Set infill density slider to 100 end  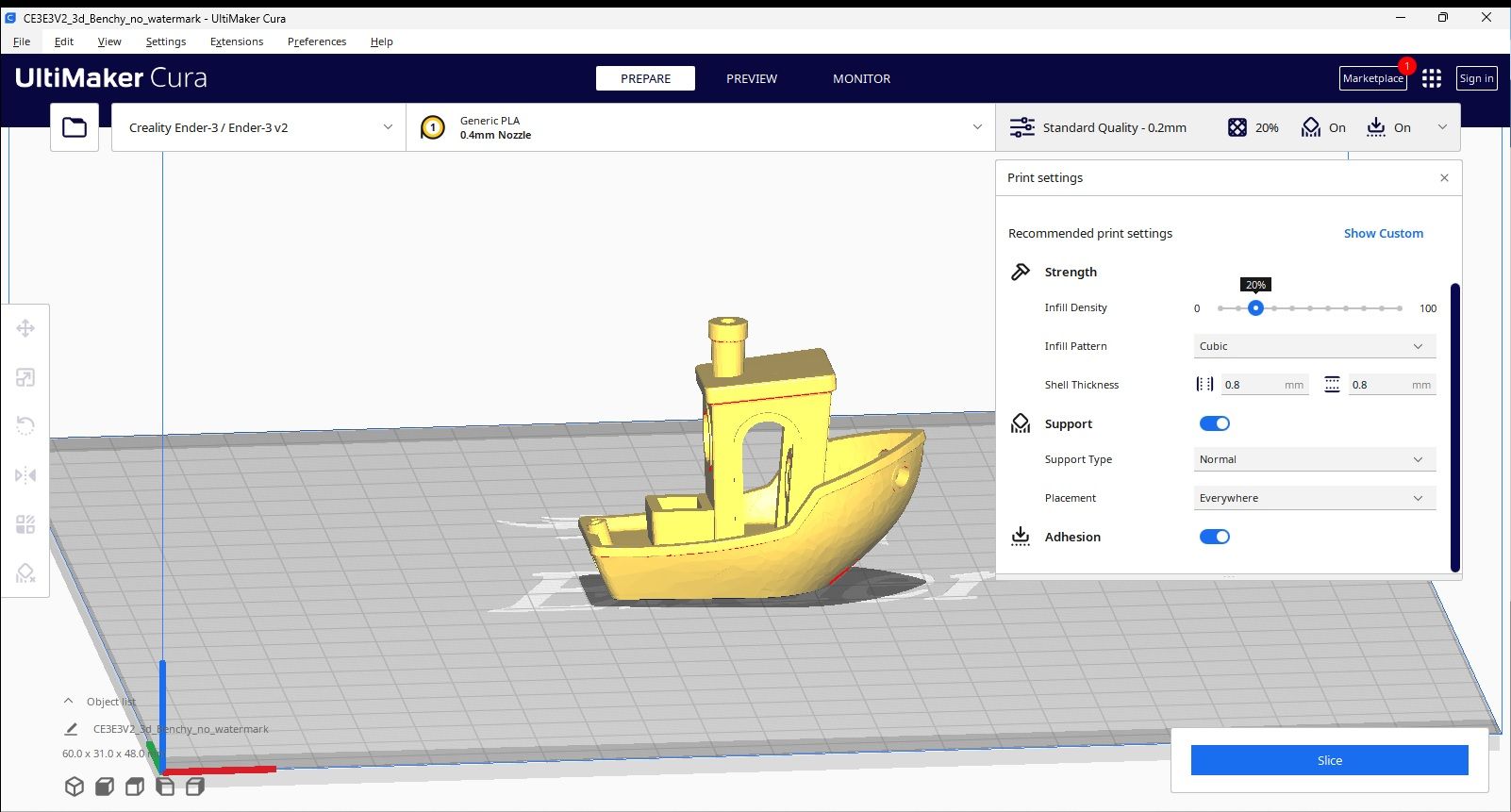1400,308
